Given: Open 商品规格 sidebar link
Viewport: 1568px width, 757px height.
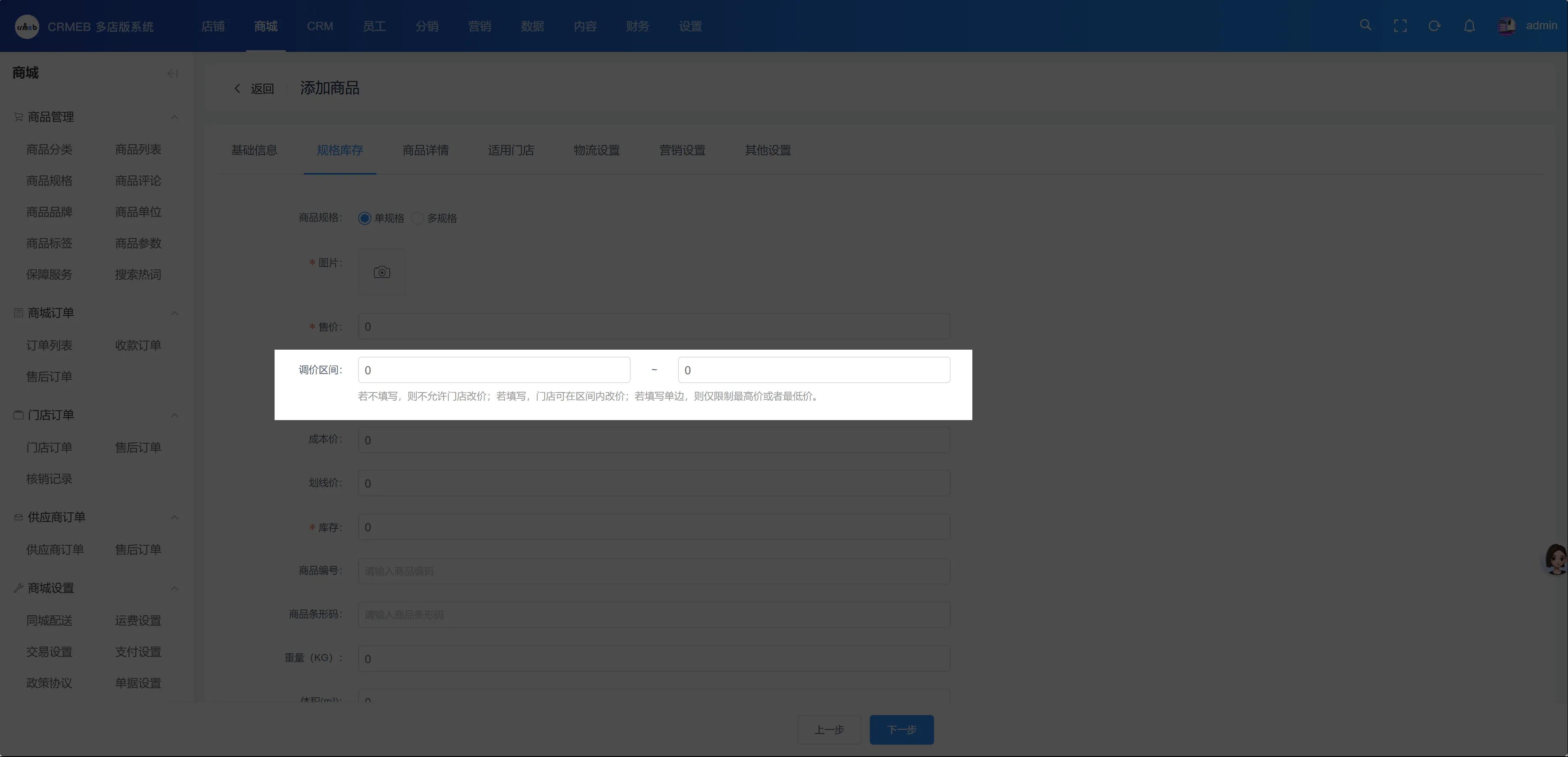Looking at the screenshot, I should click(49, 181).
